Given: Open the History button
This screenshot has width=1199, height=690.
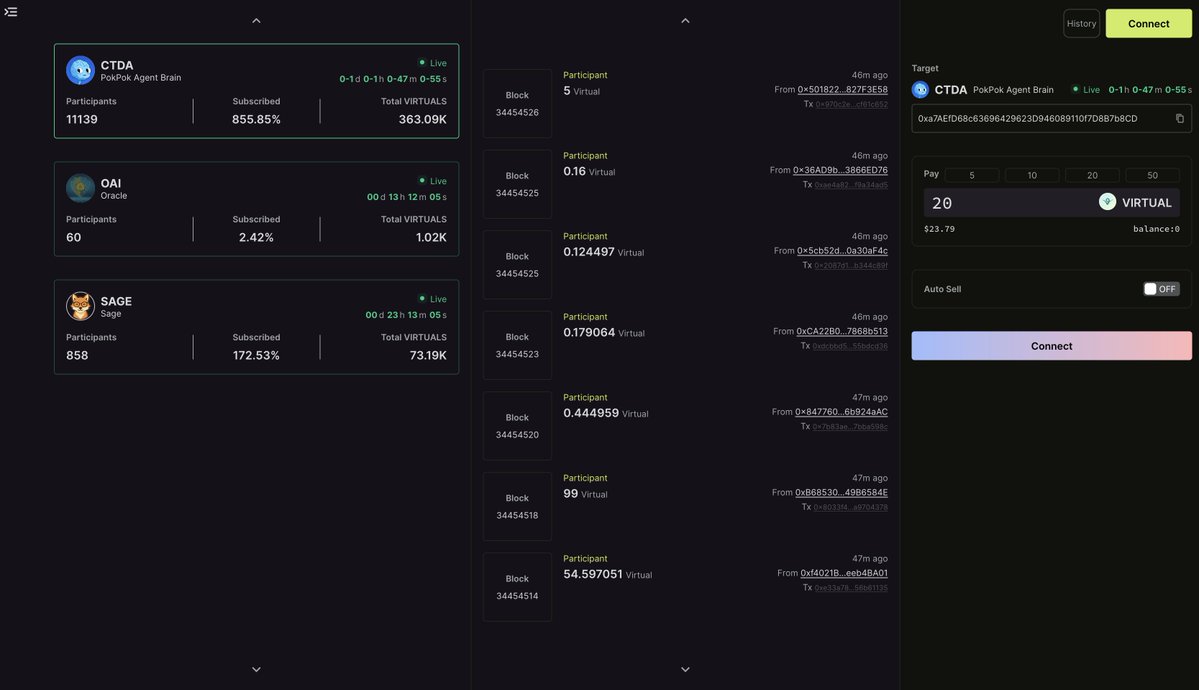Looking at the screenshot, I should [x=1081, y=24].
